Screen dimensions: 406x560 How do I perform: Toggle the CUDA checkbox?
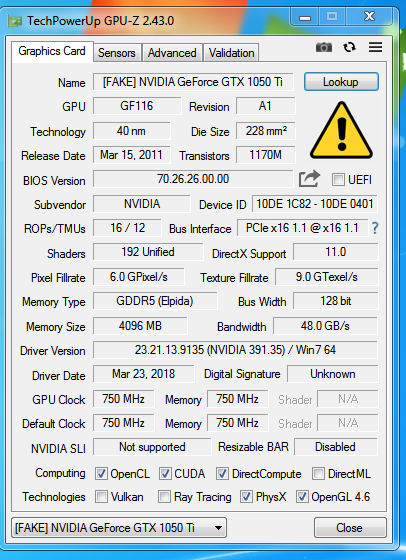coord(165,474)
